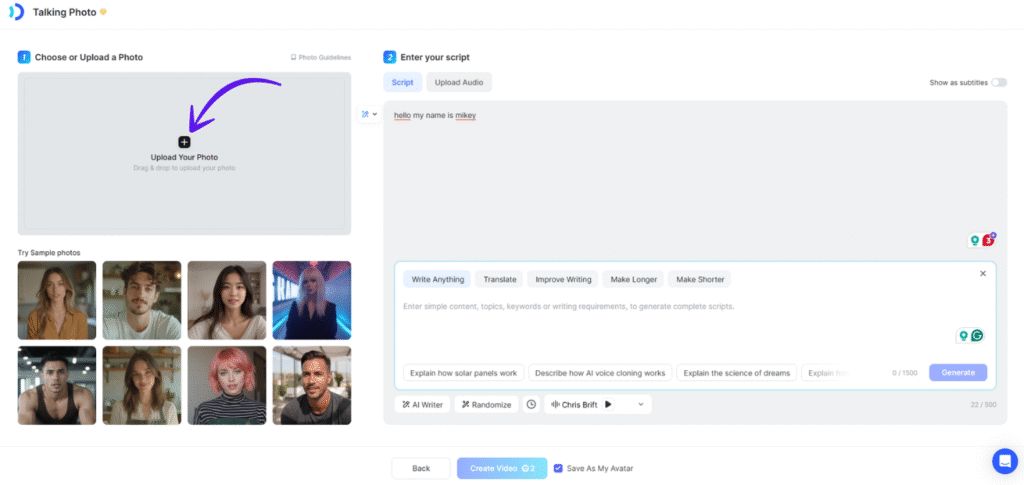Click the clock icon to add a pause
Screen dimensions: 1024x485
pyautogui.click(x=532, y=405)
